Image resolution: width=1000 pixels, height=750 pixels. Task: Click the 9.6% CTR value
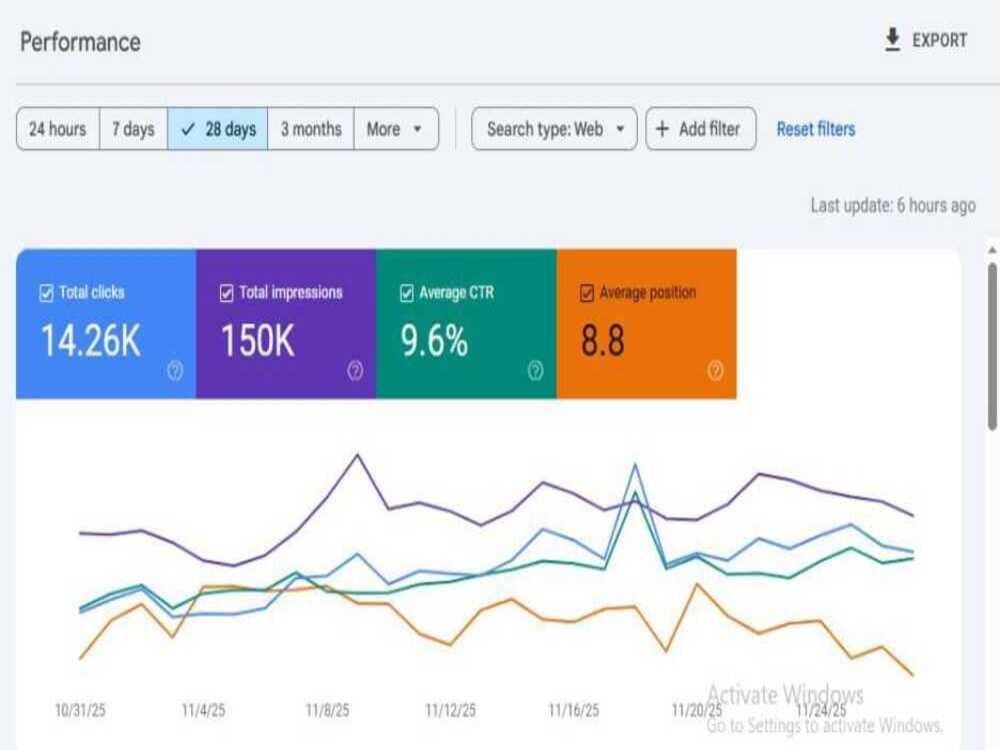(434, 340)
